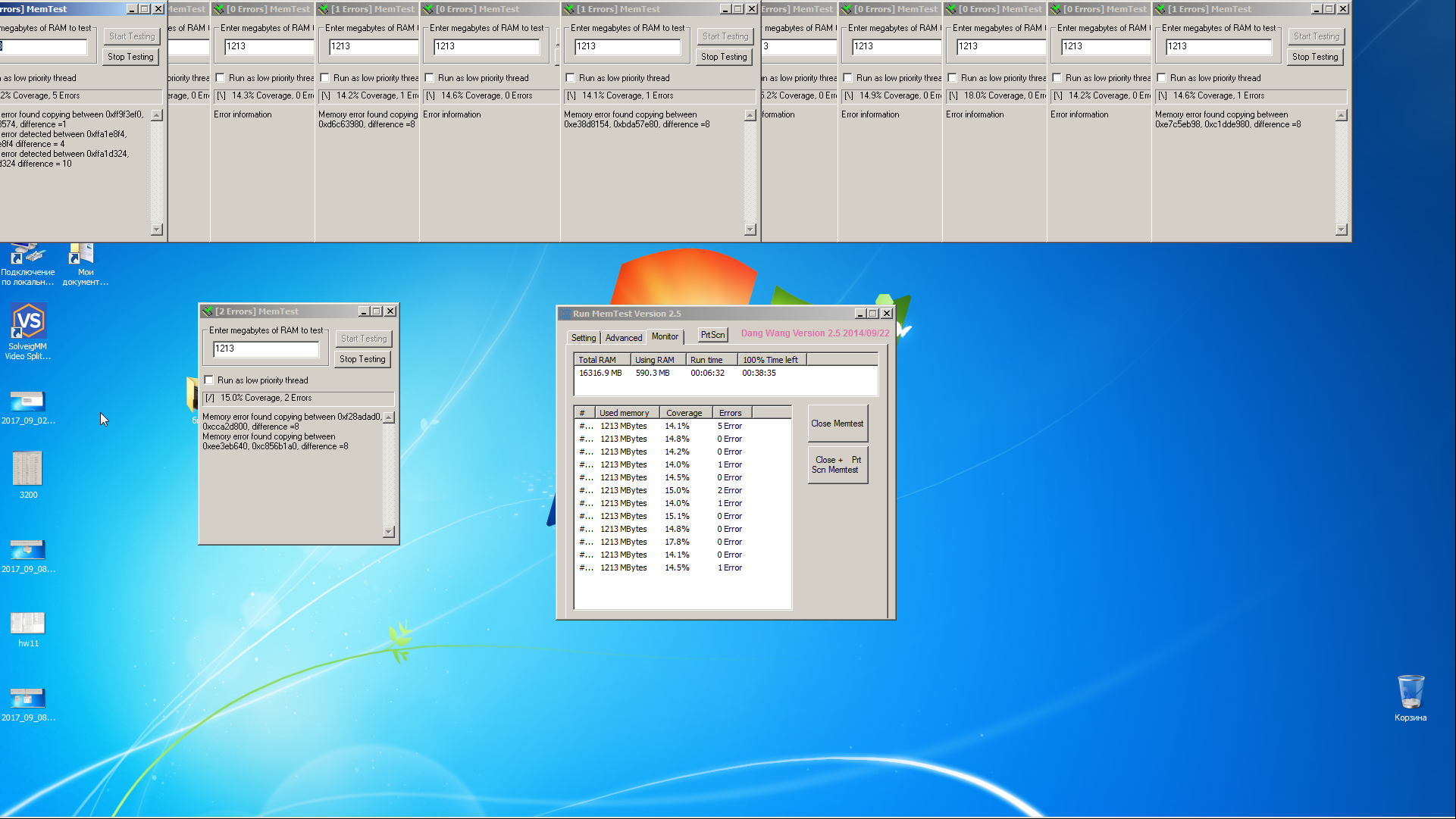
Task: Open the 3200 desktop file icon
Action: (x=28, y=470)
